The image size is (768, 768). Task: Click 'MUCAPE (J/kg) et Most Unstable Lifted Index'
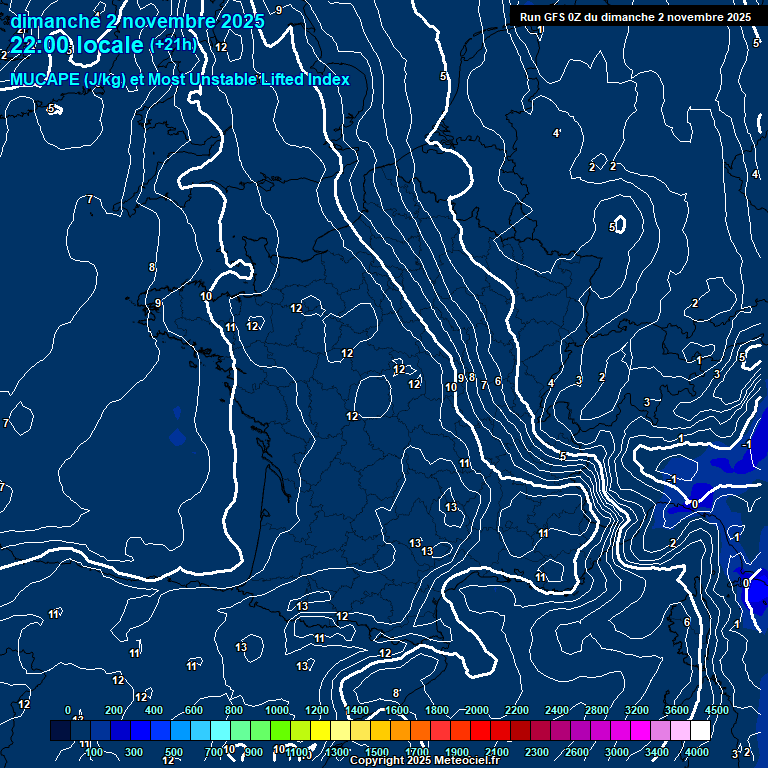[180, 79]
